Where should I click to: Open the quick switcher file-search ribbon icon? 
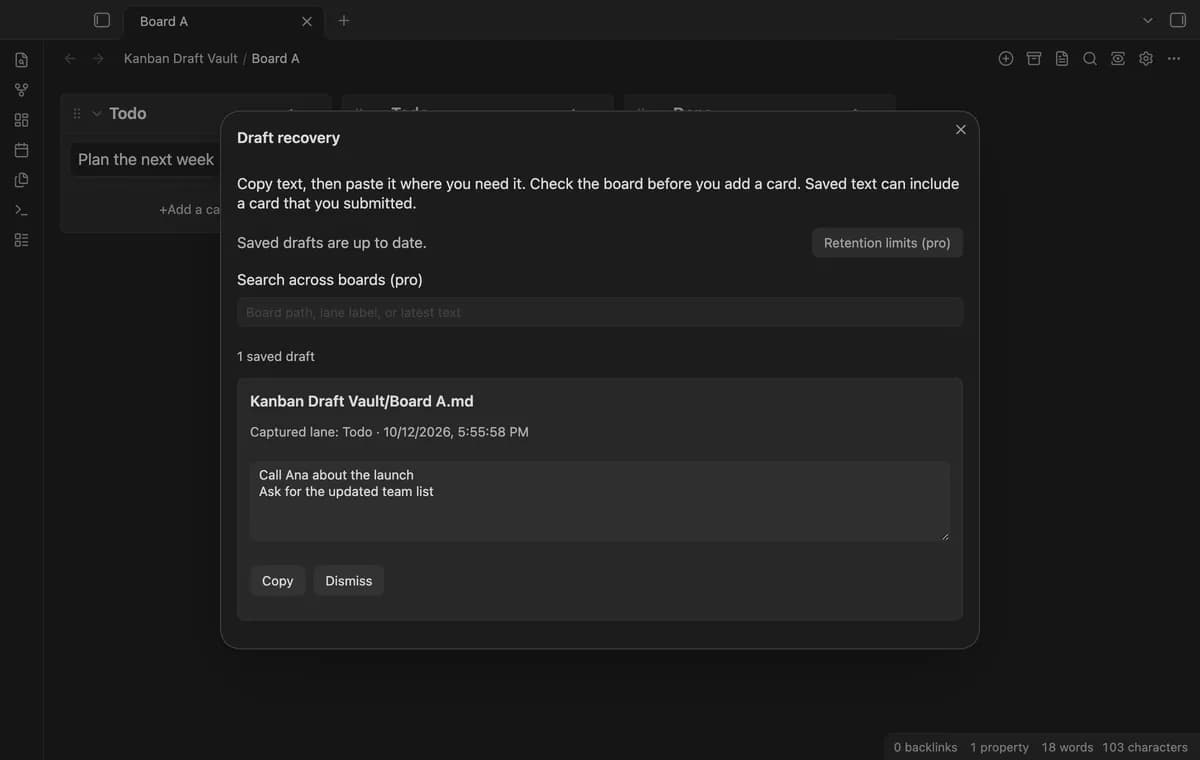[x=21, y=60]
